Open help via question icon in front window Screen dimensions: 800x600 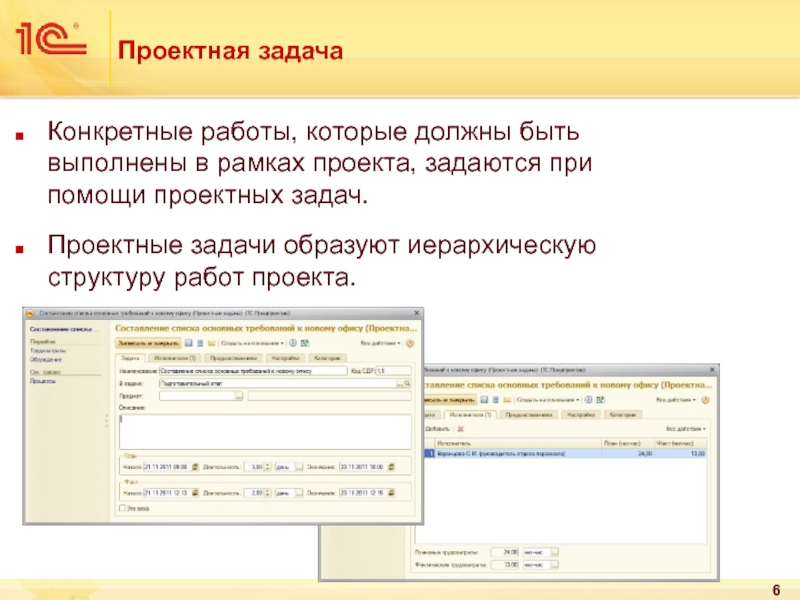tap(409, 343)
